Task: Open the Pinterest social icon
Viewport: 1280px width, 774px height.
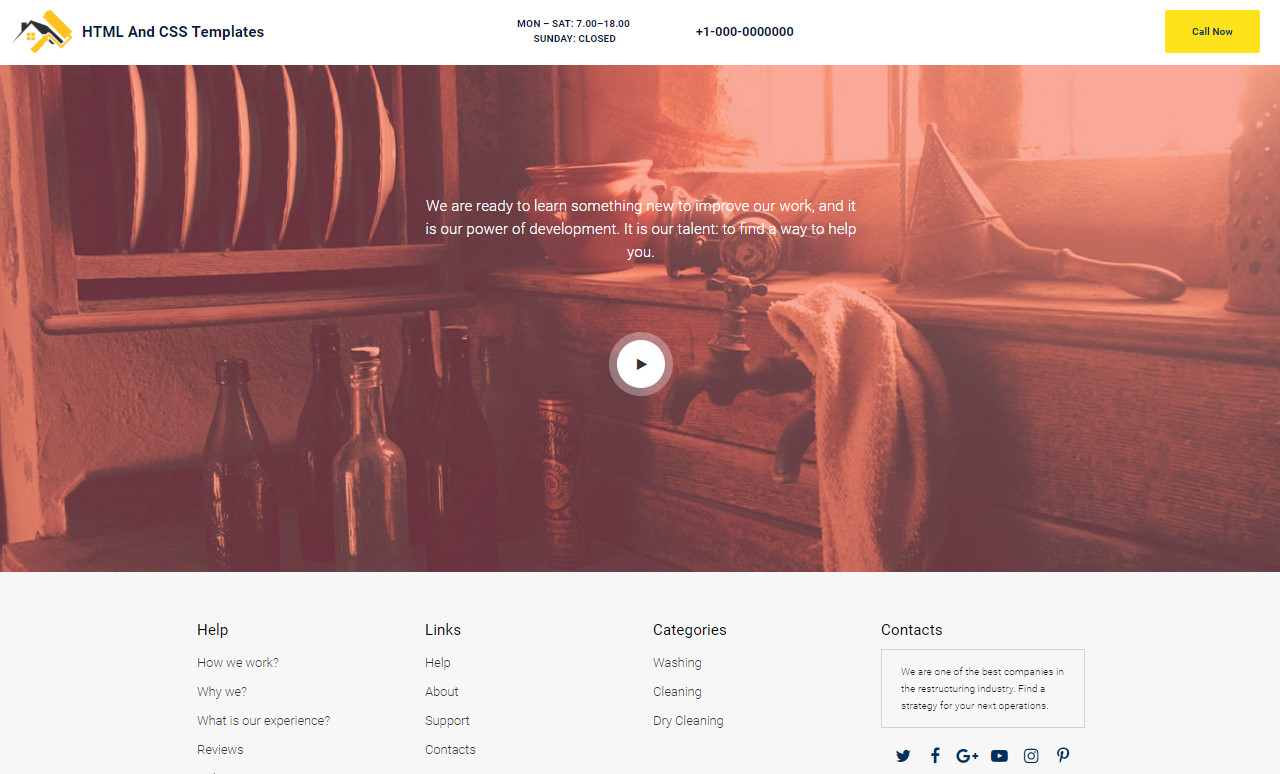Action: [x=1063, y=756]
